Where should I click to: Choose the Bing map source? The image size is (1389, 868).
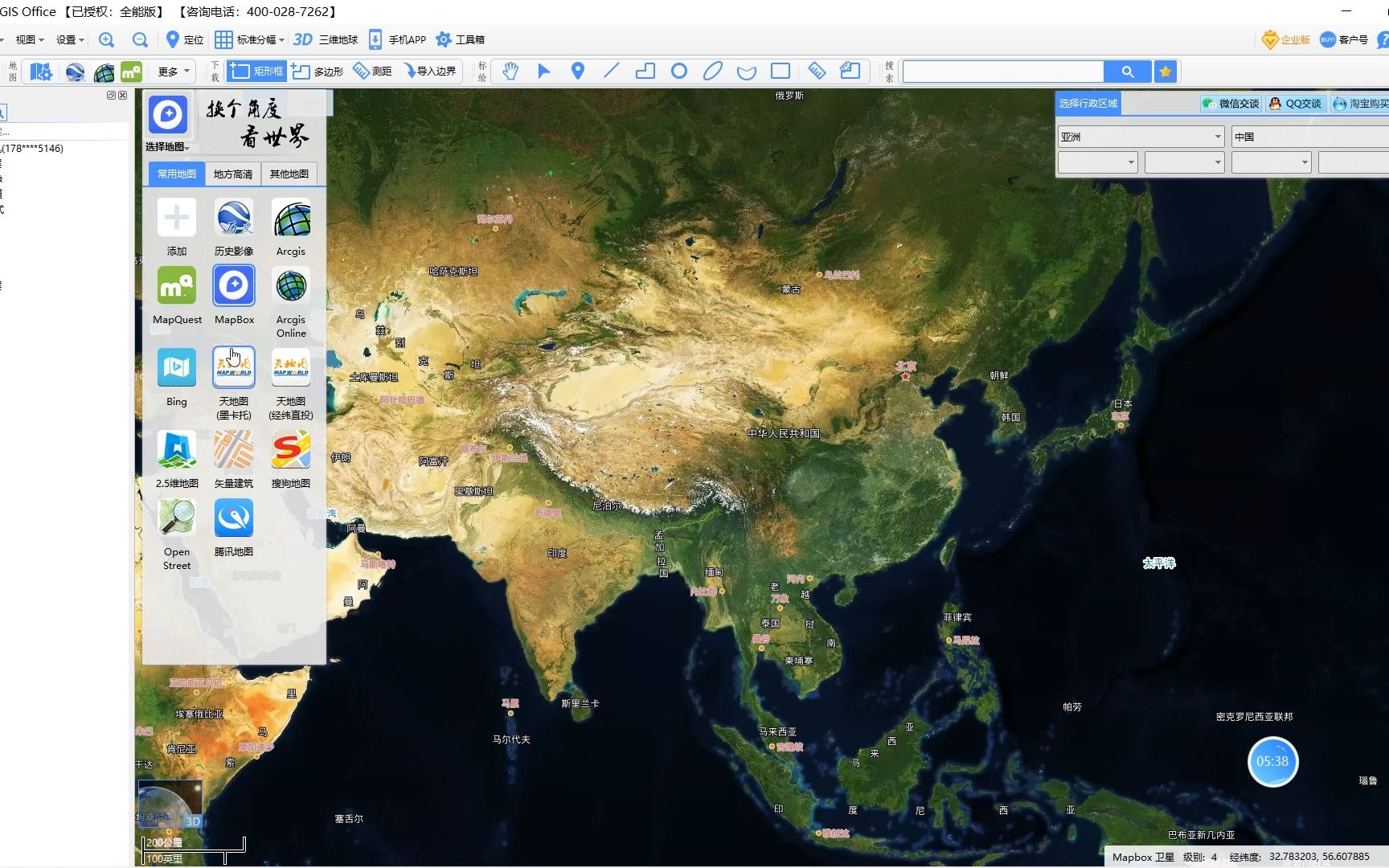pos(177,378)
